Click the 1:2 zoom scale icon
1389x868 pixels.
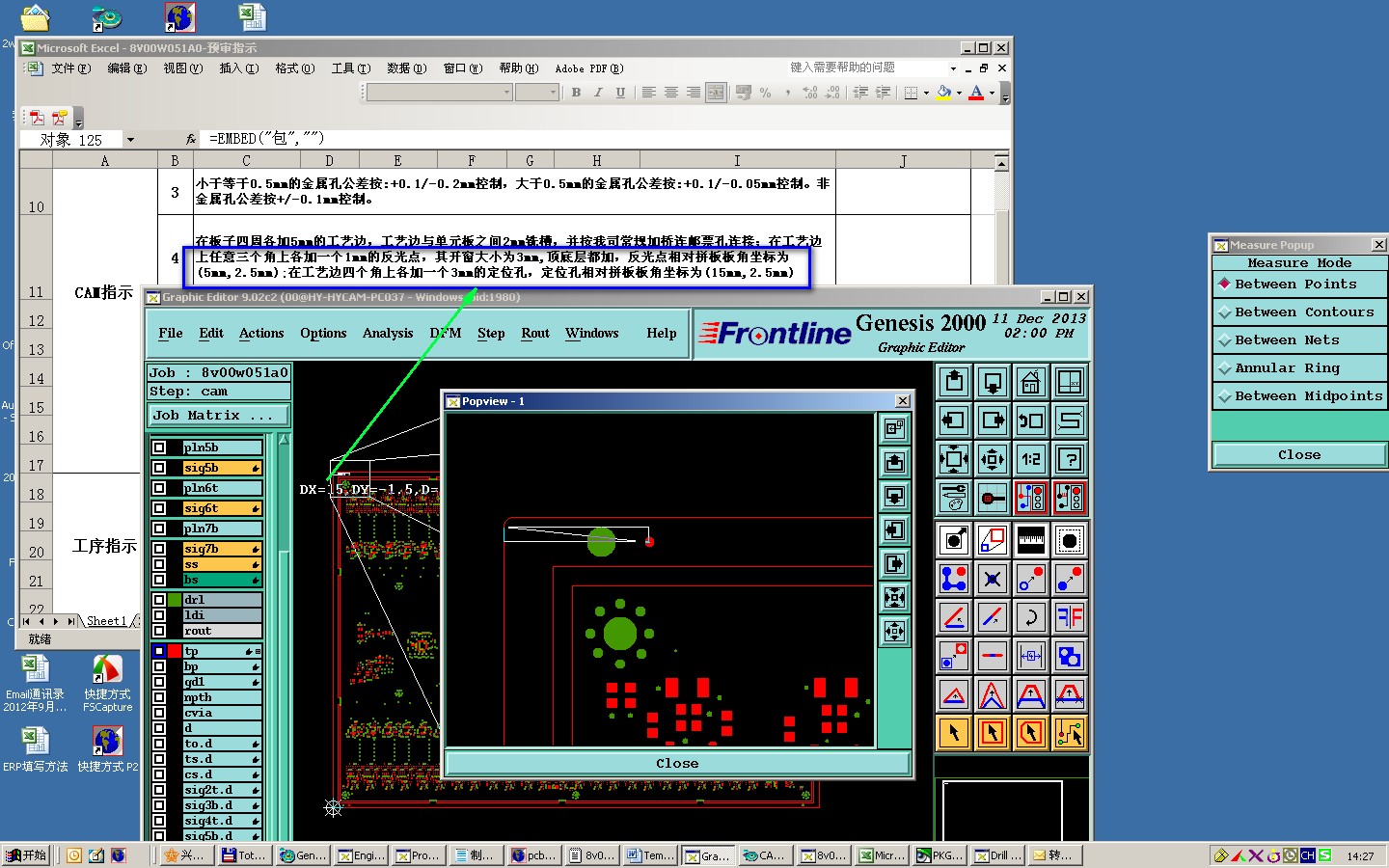(1031, 459)
